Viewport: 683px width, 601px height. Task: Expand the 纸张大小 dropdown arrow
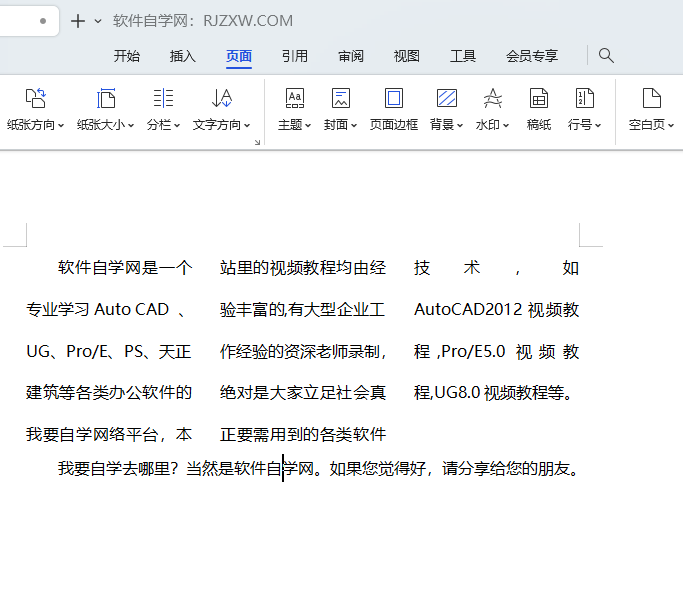131,125
